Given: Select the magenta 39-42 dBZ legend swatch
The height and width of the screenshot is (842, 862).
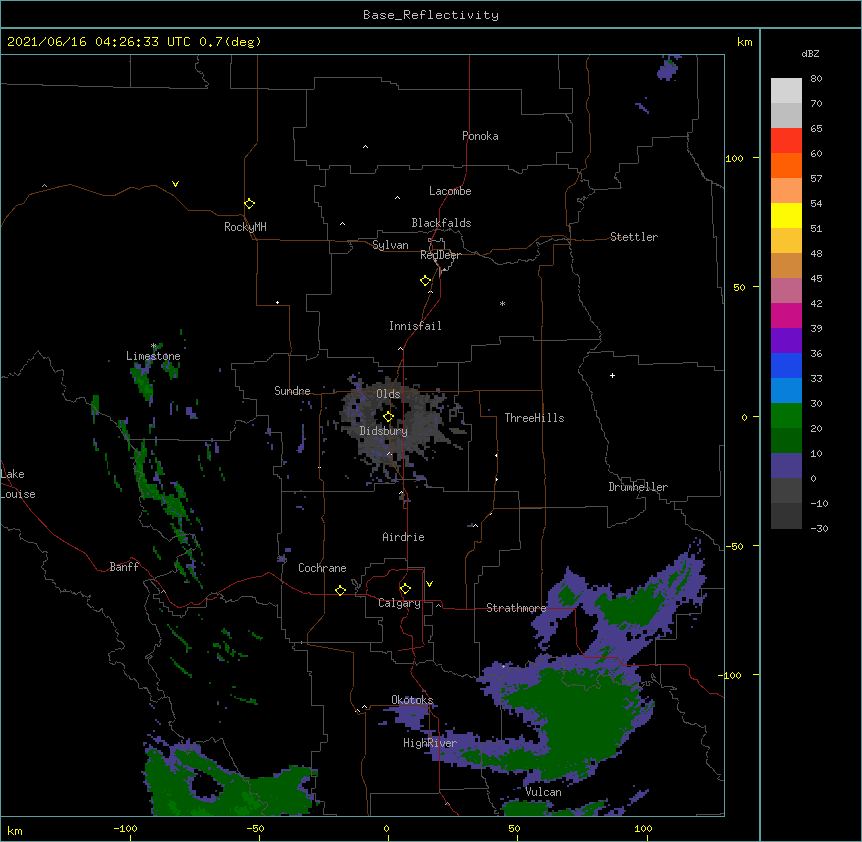Looking at the screenshot, I should [786, 315].
